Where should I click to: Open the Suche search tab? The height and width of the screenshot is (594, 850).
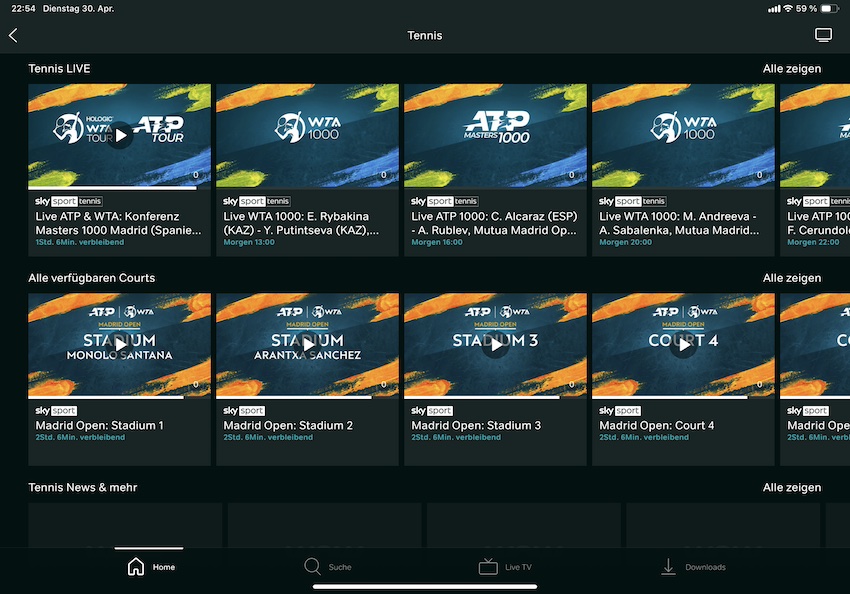[327, 567]
